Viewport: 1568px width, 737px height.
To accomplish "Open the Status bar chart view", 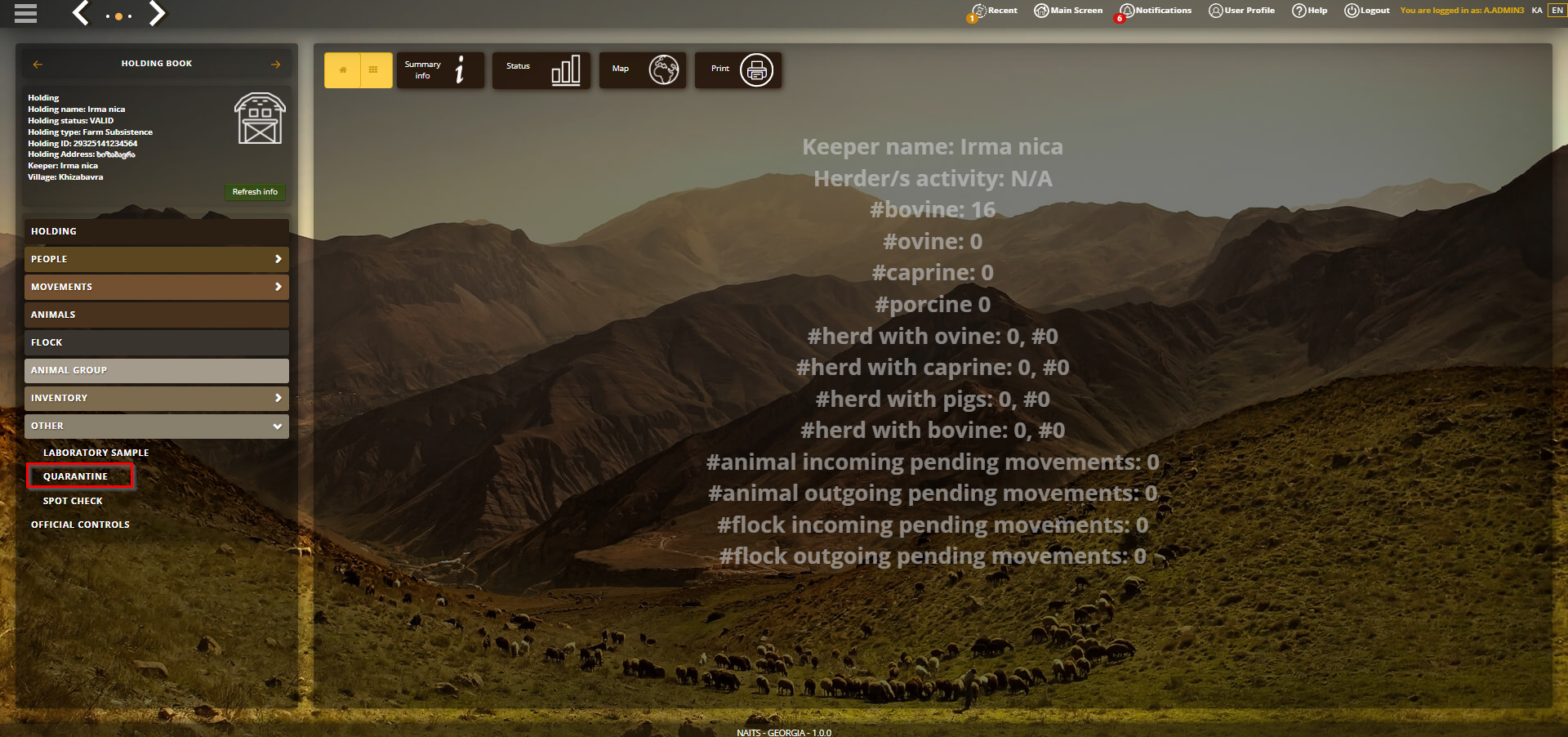I will (x=541, y=70).
